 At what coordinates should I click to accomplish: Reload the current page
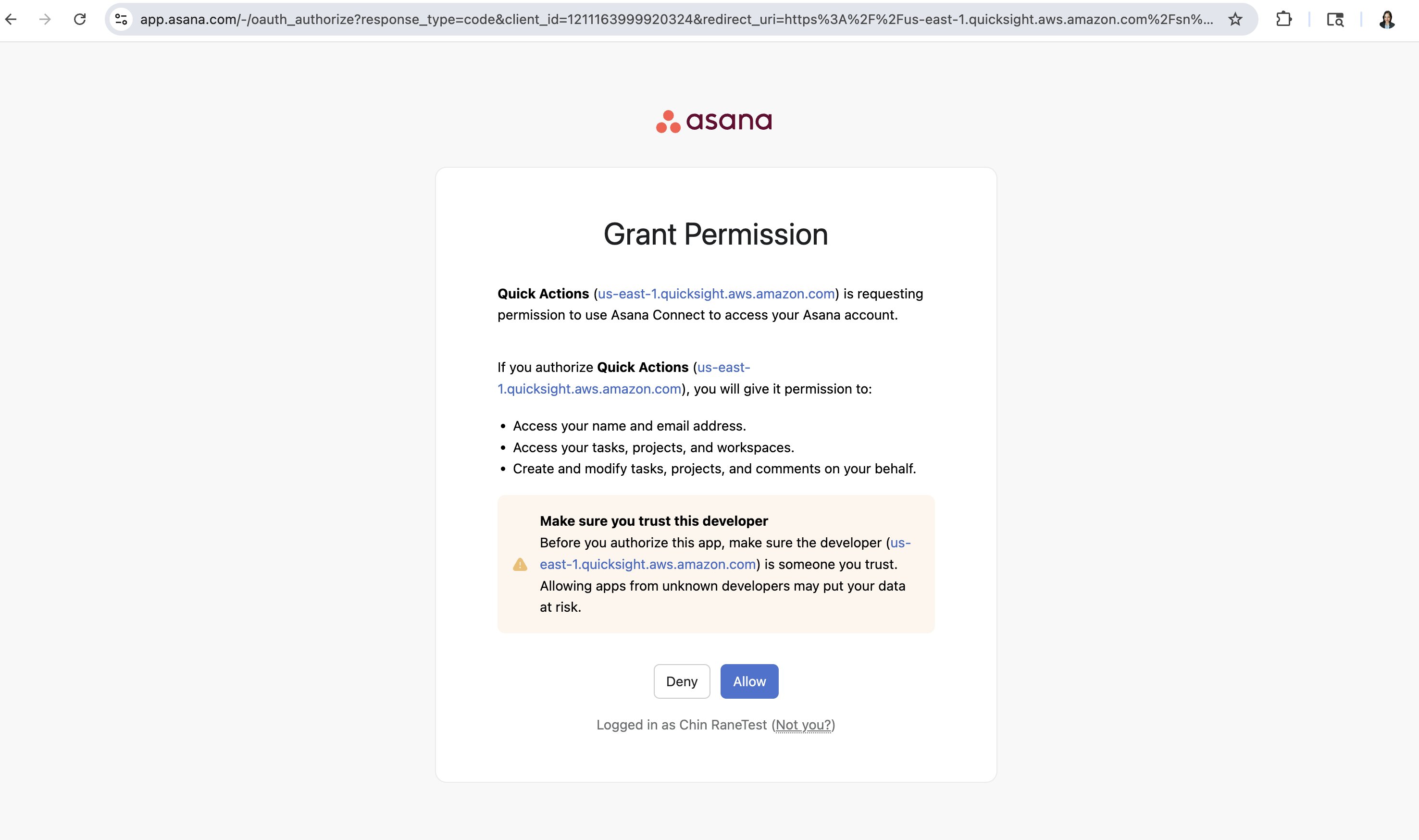click(79, 19)
